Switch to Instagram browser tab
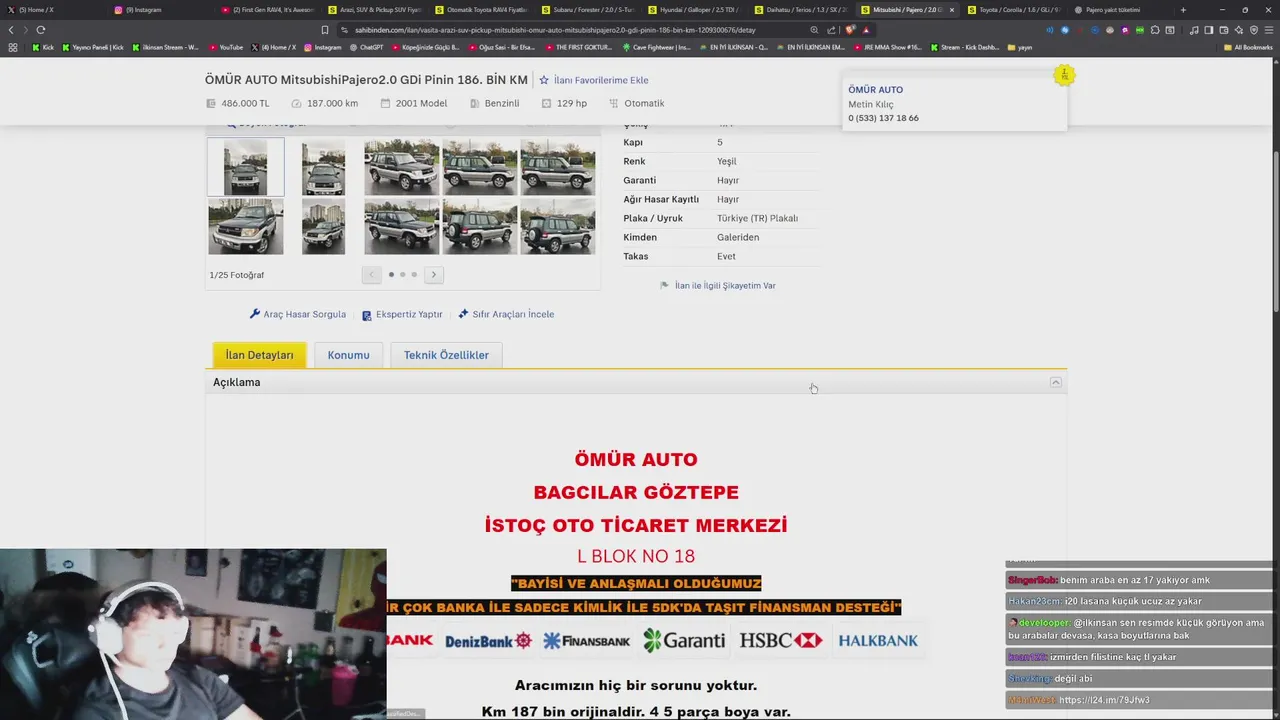 [x=160, y=10]
